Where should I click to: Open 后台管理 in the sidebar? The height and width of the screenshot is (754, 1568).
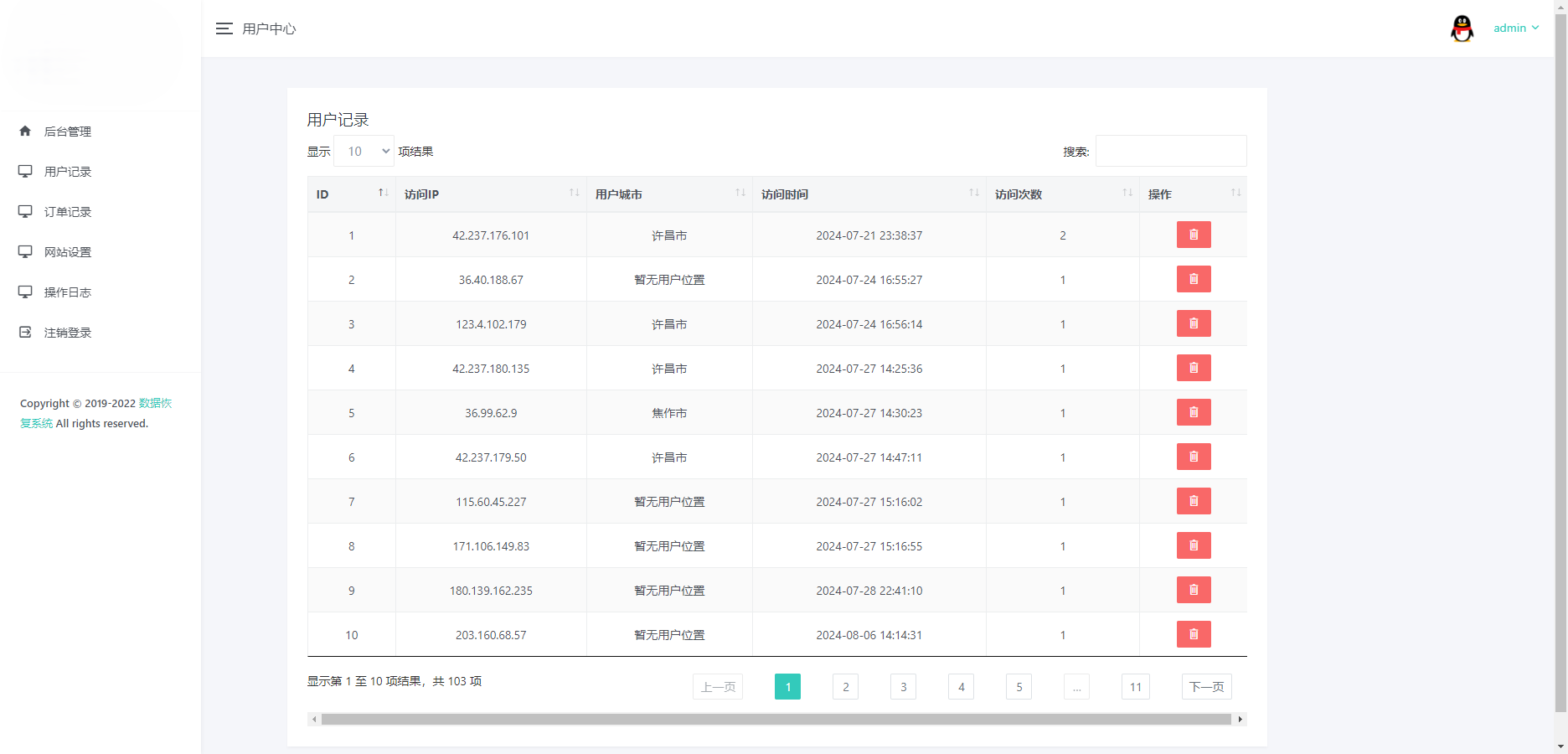tap(68, 132)
